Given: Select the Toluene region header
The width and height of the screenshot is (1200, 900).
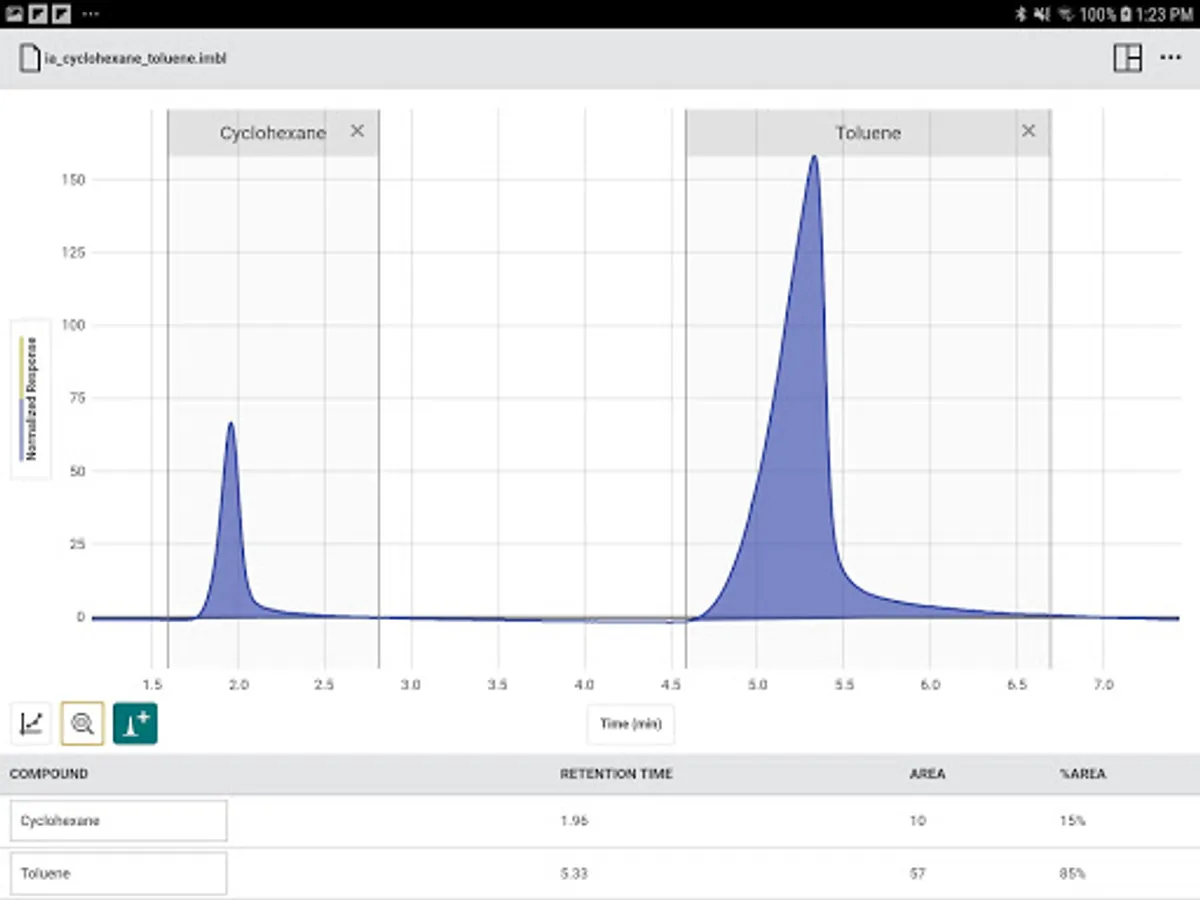Looking at the screenshot, I should tap(868, 132).
